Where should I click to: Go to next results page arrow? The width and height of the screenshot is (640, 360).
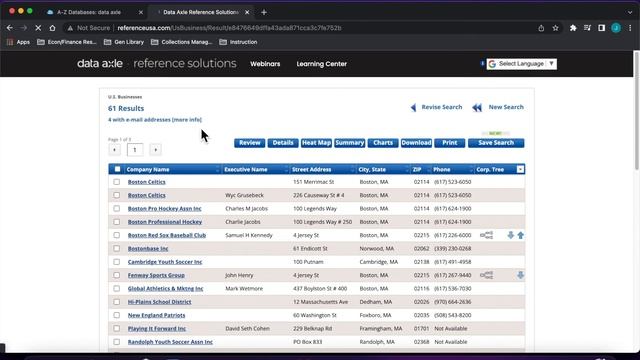click(156, 150)
